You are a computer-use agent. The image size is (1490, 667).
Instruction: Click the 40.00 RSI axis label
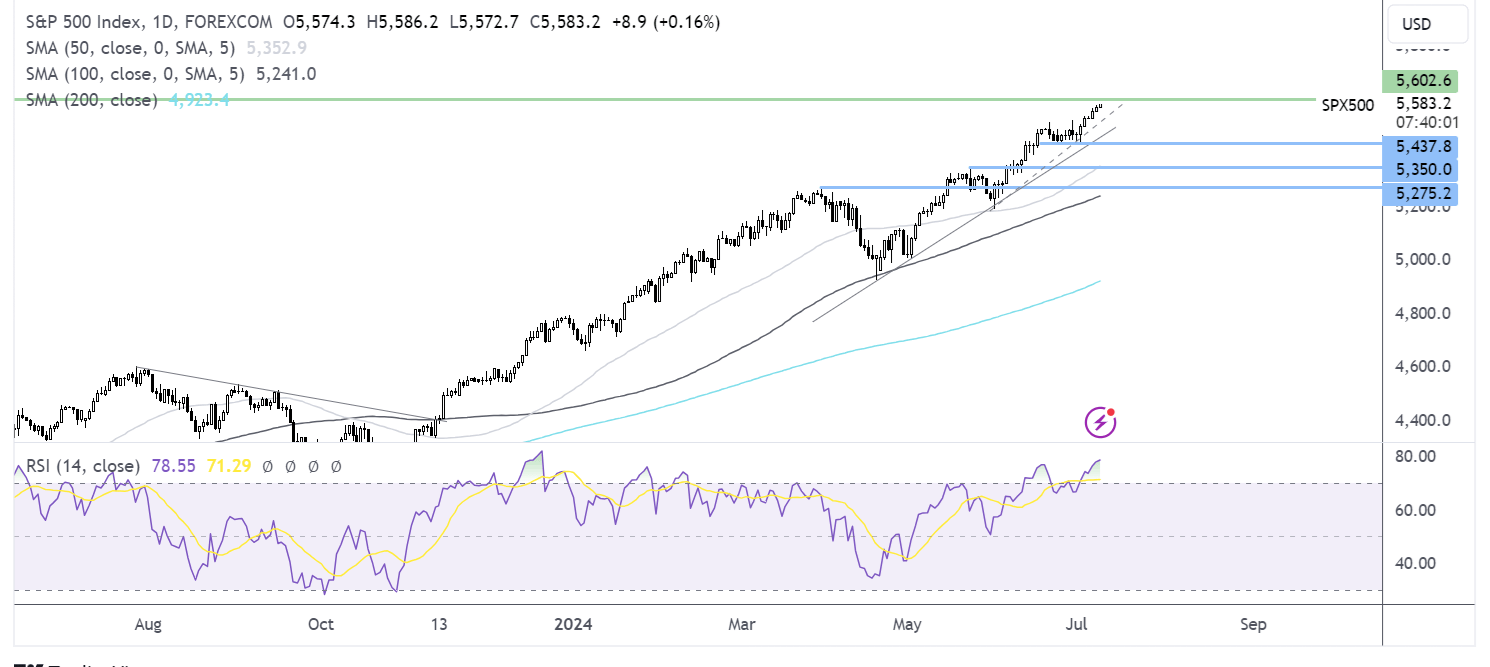click(1417, 563)
